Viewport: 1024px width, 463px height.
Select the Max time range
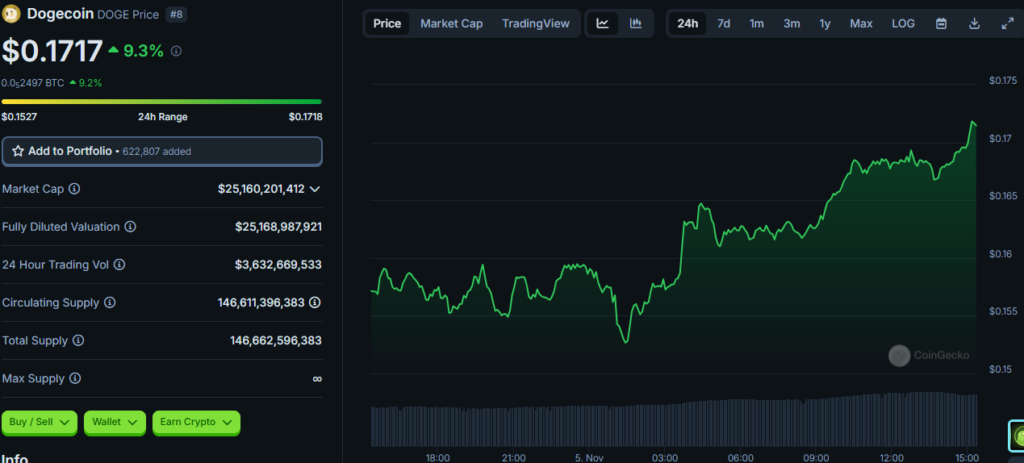coord(861,24)
